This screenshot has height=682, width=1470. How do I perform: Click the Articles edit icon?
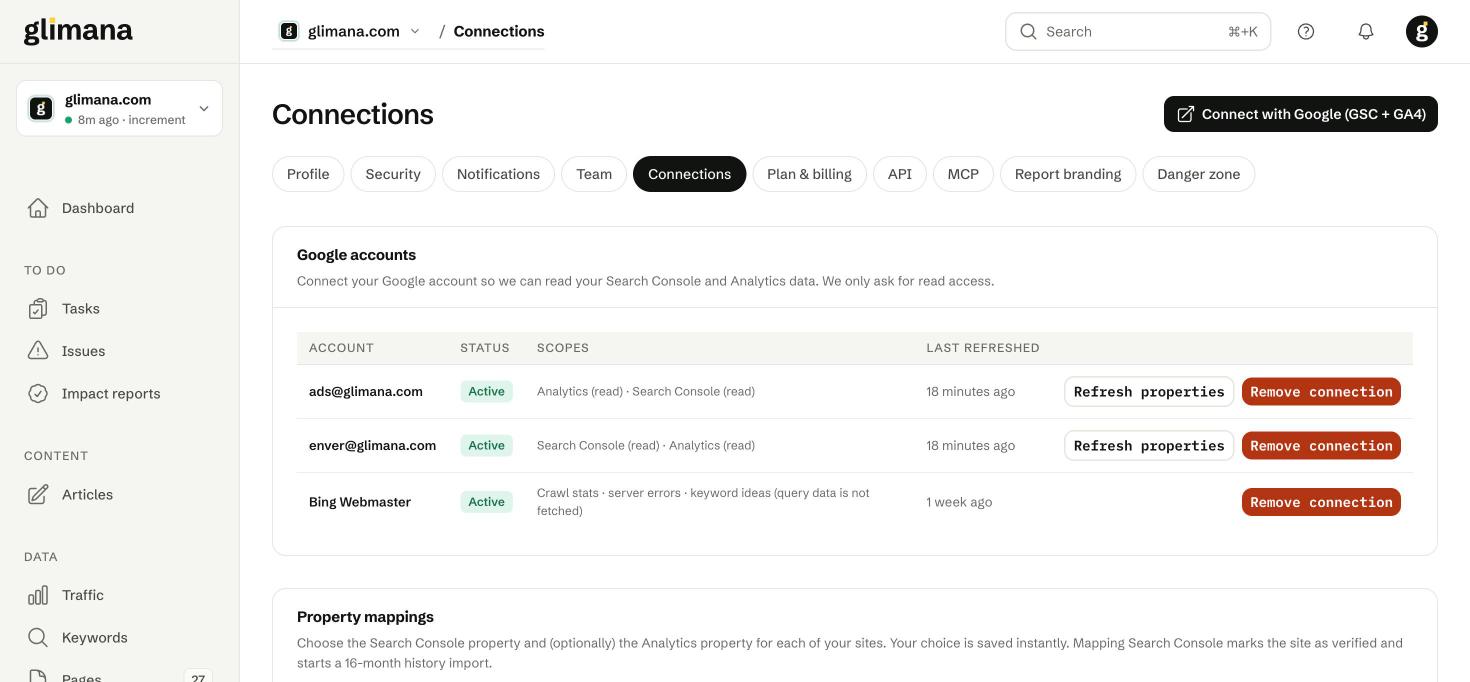click(x=38, y=495)
